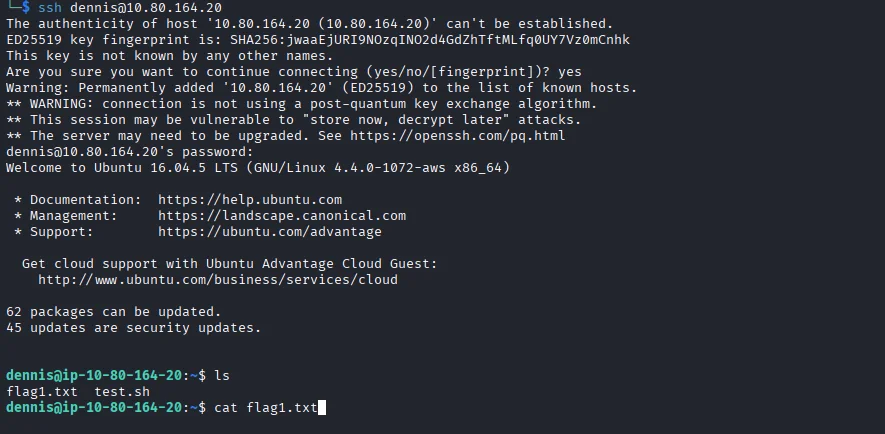Screen dimensions: 885x434
Task: Click the 'Welcome to Ubuntu 16.04.5 LTS' line
Action: pos(258,167)
